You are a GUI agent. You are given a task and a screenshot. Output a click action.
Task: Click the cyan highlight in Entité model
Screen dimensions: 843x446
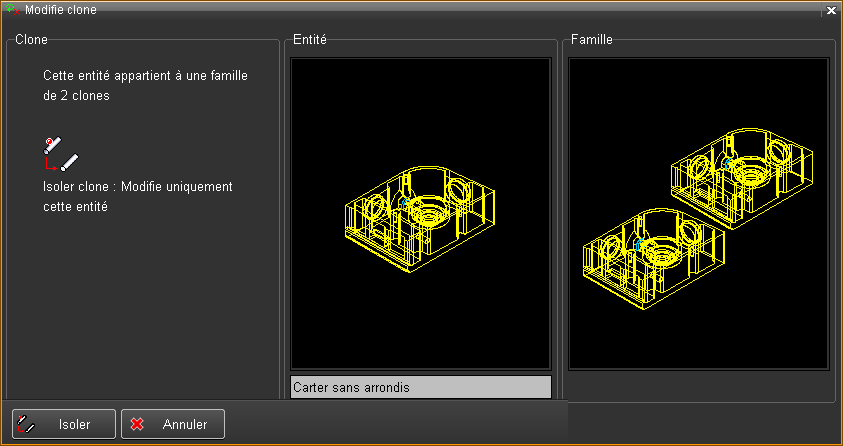coord(403,203)
